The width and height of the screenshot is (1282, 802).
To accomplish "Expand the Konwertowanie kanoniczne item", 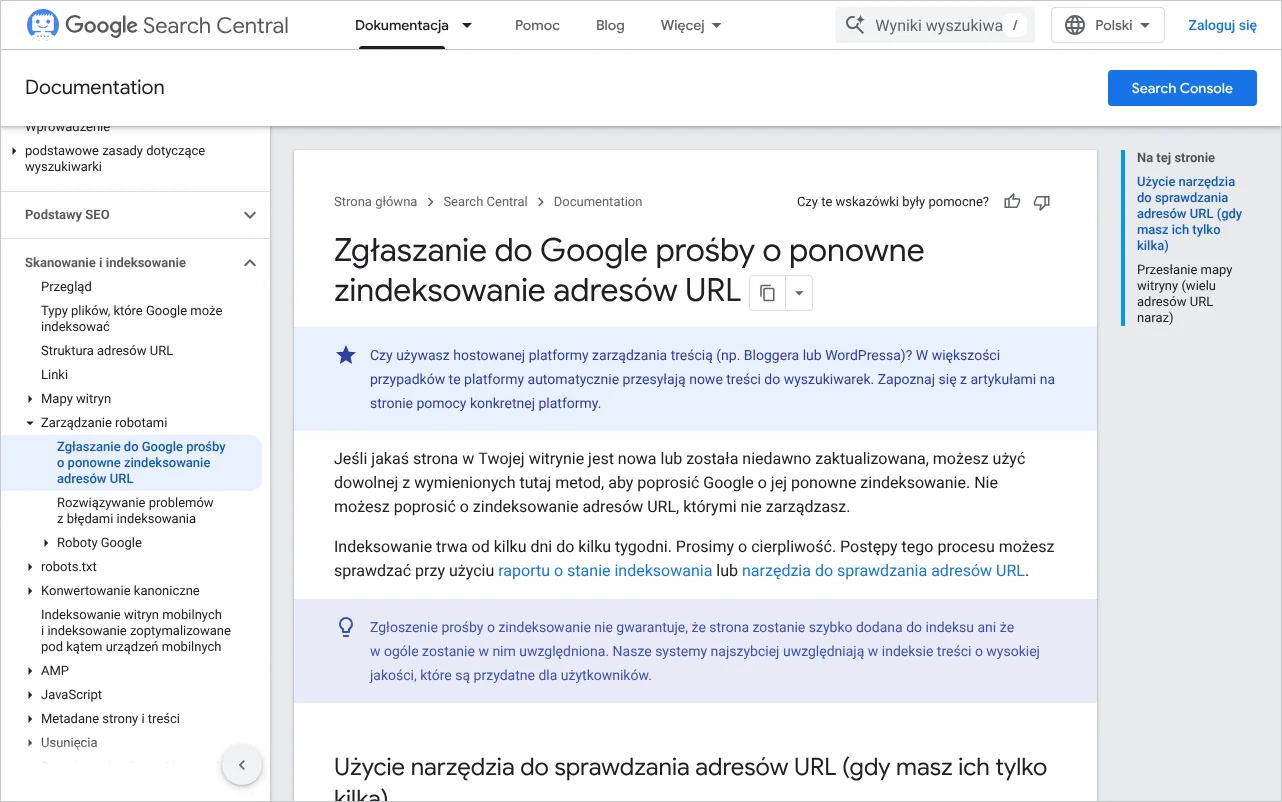I will [x=30, y=591].
